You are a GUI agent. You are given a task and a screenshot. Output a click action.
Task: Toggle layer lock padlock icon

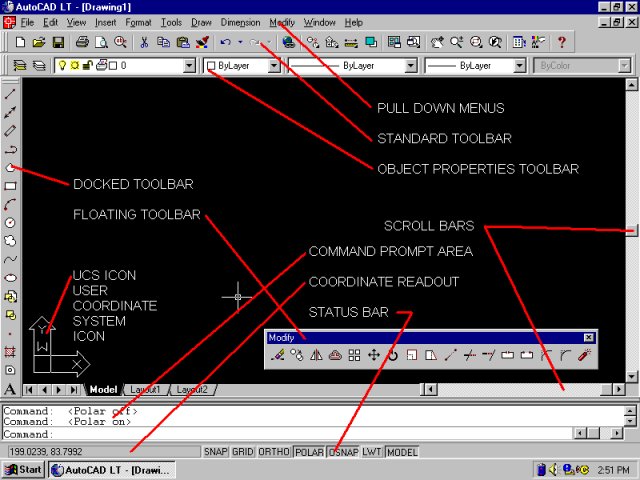[87, 65]
